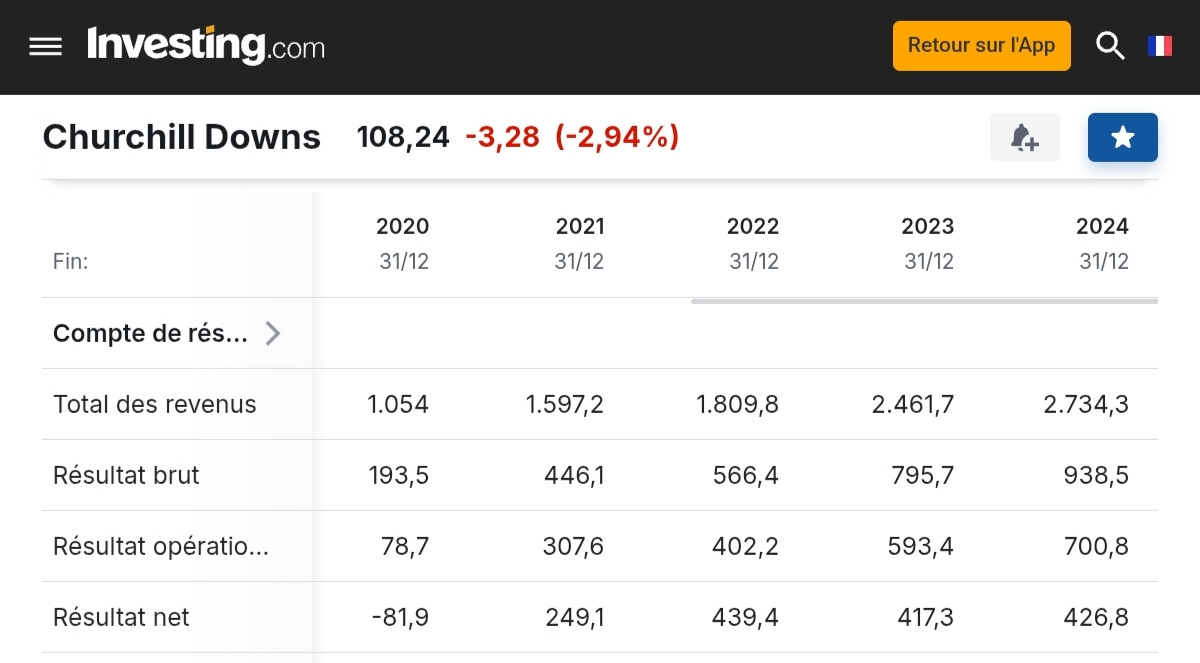The image size is (1200, 663).
Task: Select the 2022 revenue value 1.809,8
Action: tap(738, 404)
